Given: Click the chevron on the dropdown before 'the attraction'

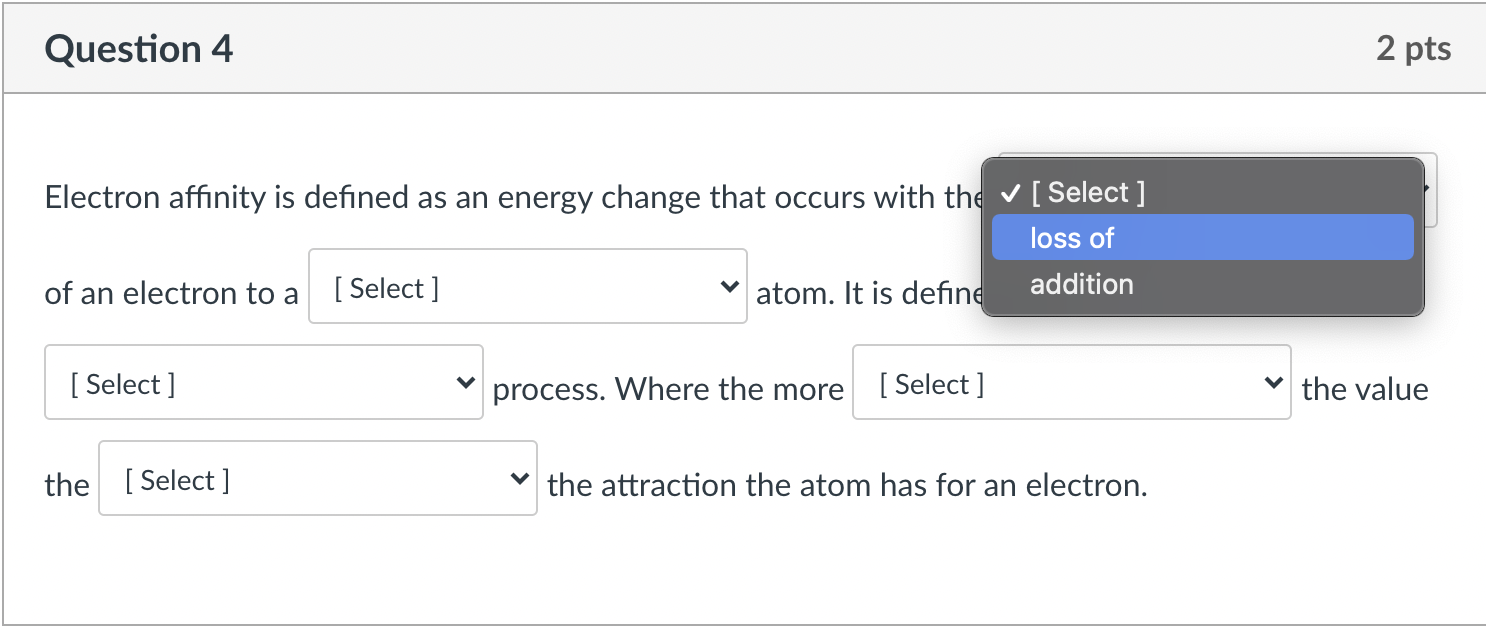Looking at the screenshot, I should click(x=519, y=478).
